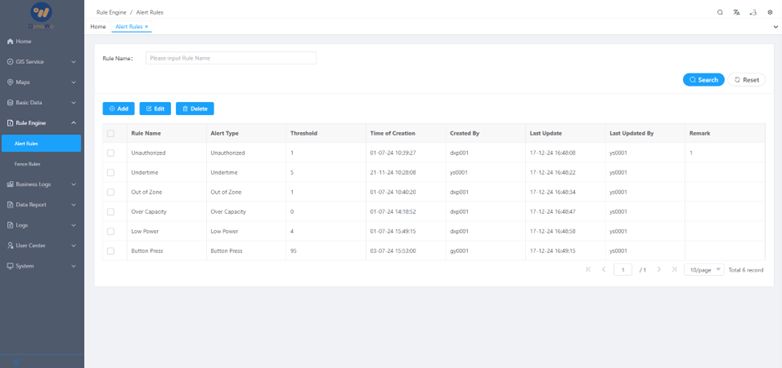Screen dimensions: 782x368
Task: Go to first page of the table
Action: (588, 270)
